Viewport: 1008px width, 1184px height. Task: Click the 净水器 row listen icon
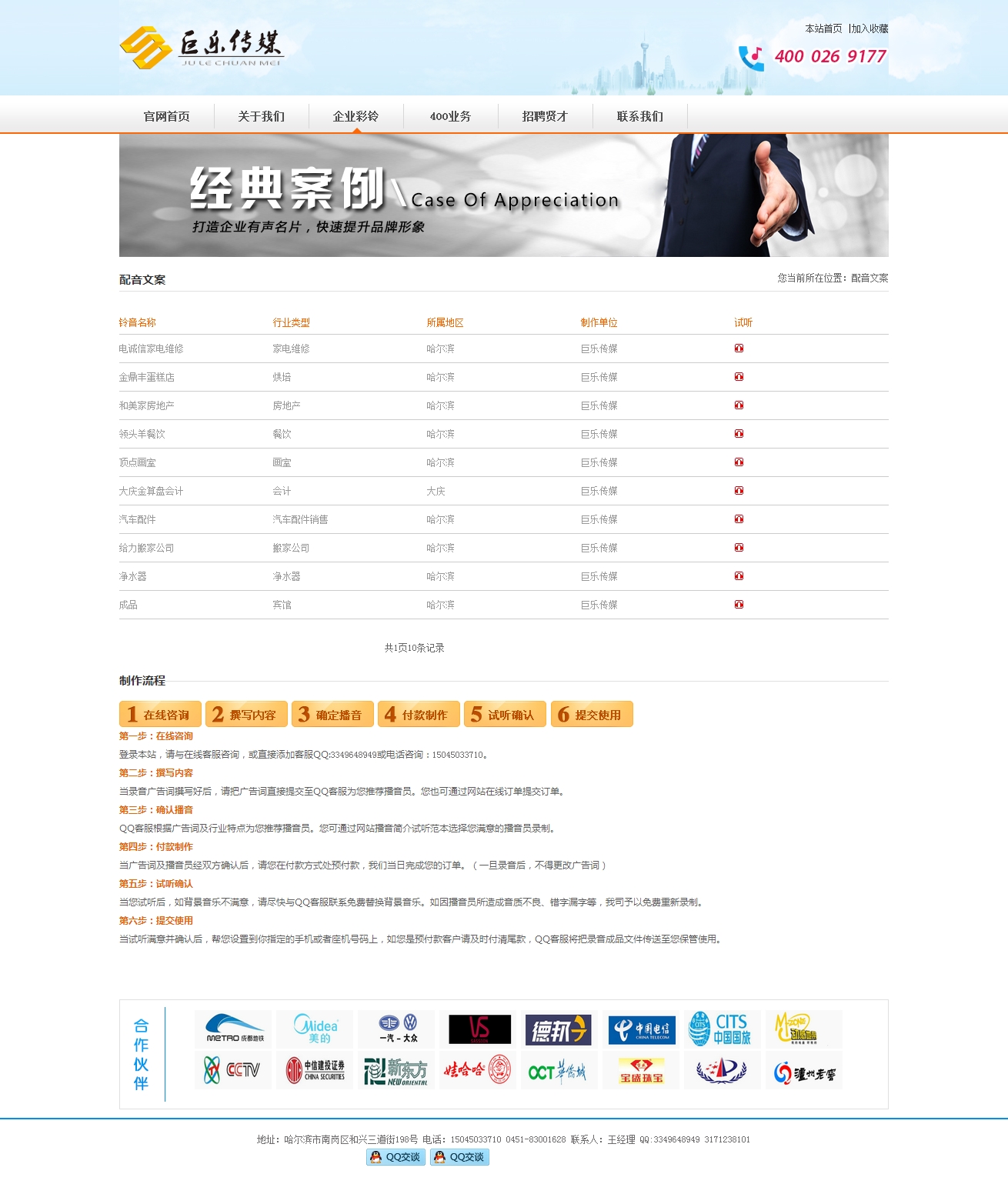[x=739, y=576]
